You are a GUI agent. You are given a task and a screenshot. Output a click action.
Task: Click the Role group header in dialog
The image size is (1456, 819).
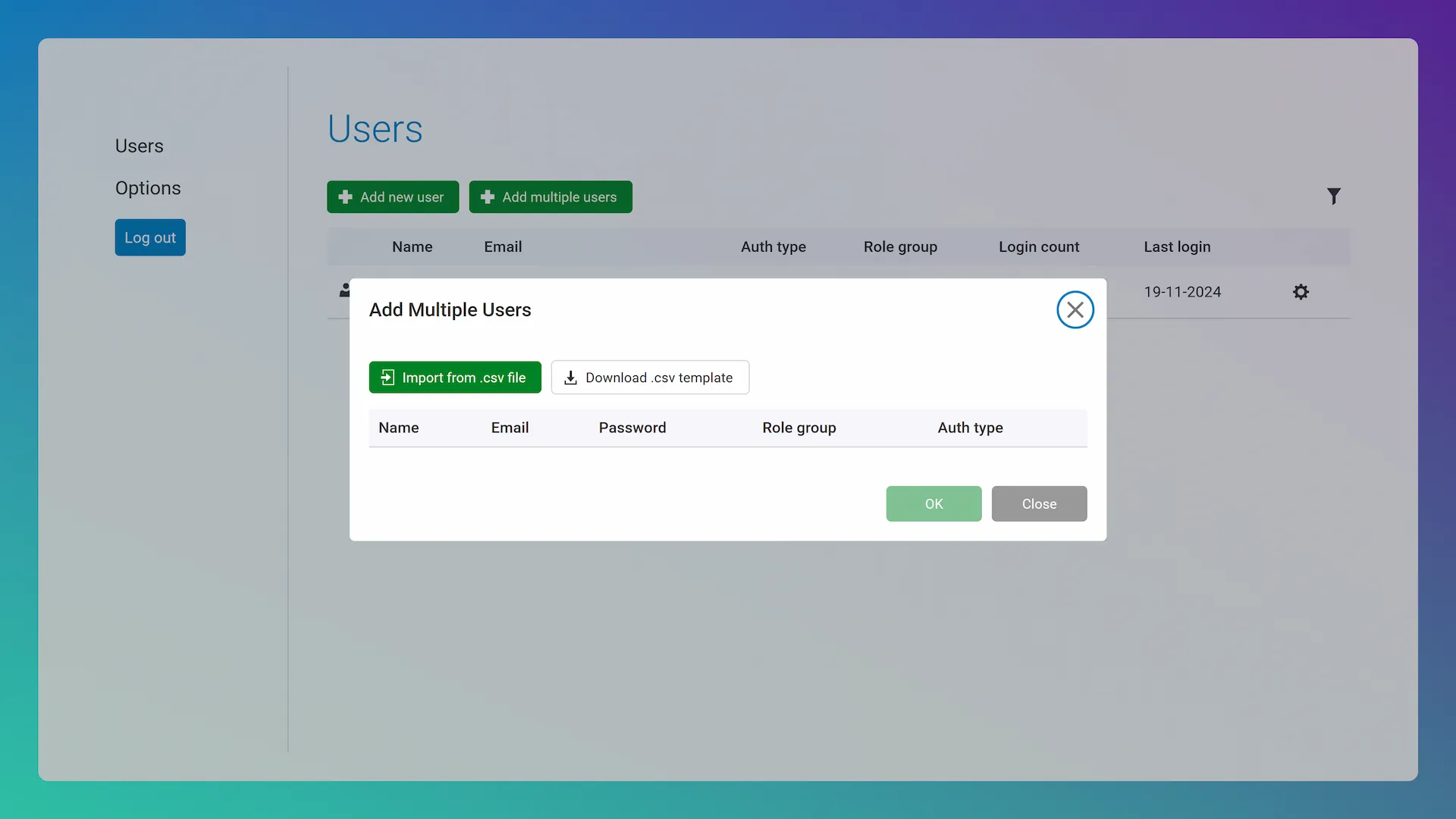799,428
